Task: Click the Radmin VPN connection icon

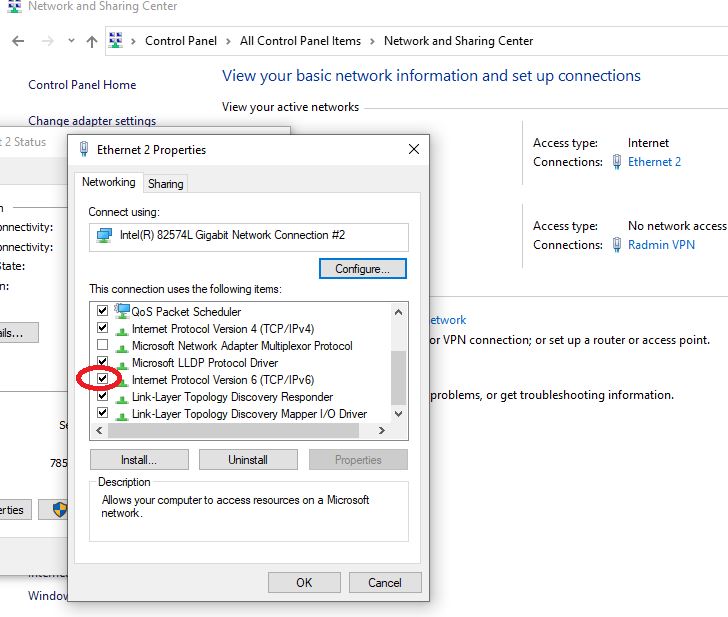Action: point(617,245)
